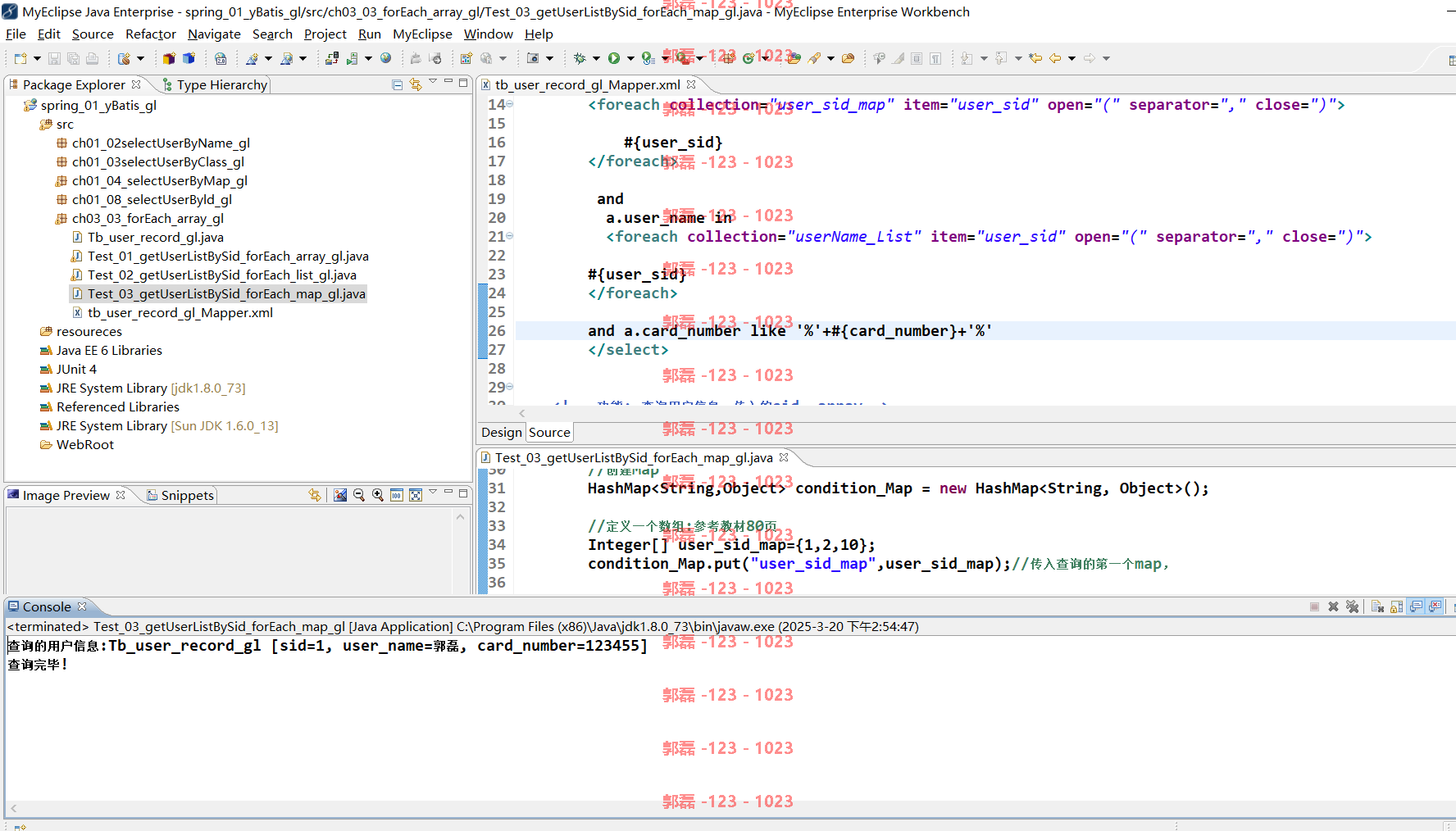Screen dimensions: 1456x831
Task: Click the Back navigation yellow arrow
Action: coord(1055,58)
